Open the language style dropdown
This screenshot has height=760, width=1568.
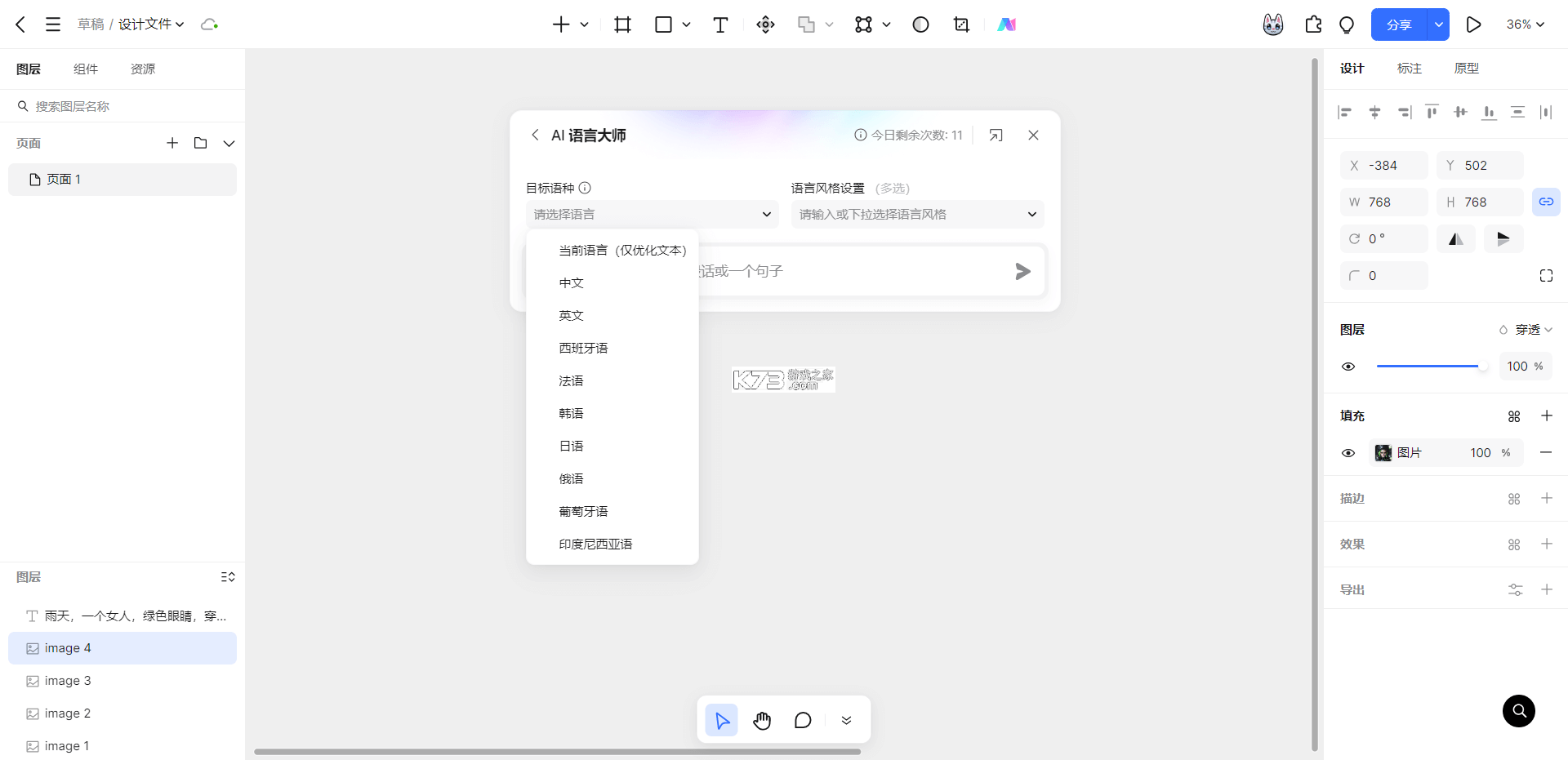coord(917,214)
